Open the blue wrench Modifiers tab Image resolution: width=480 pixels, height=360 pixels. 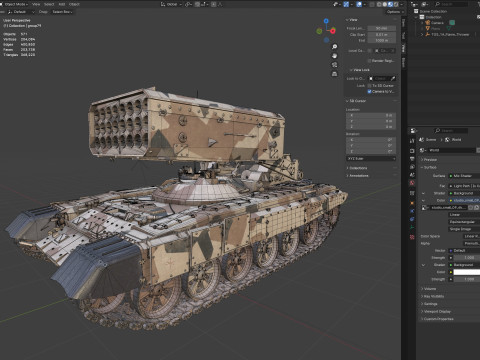pos(412,211)
